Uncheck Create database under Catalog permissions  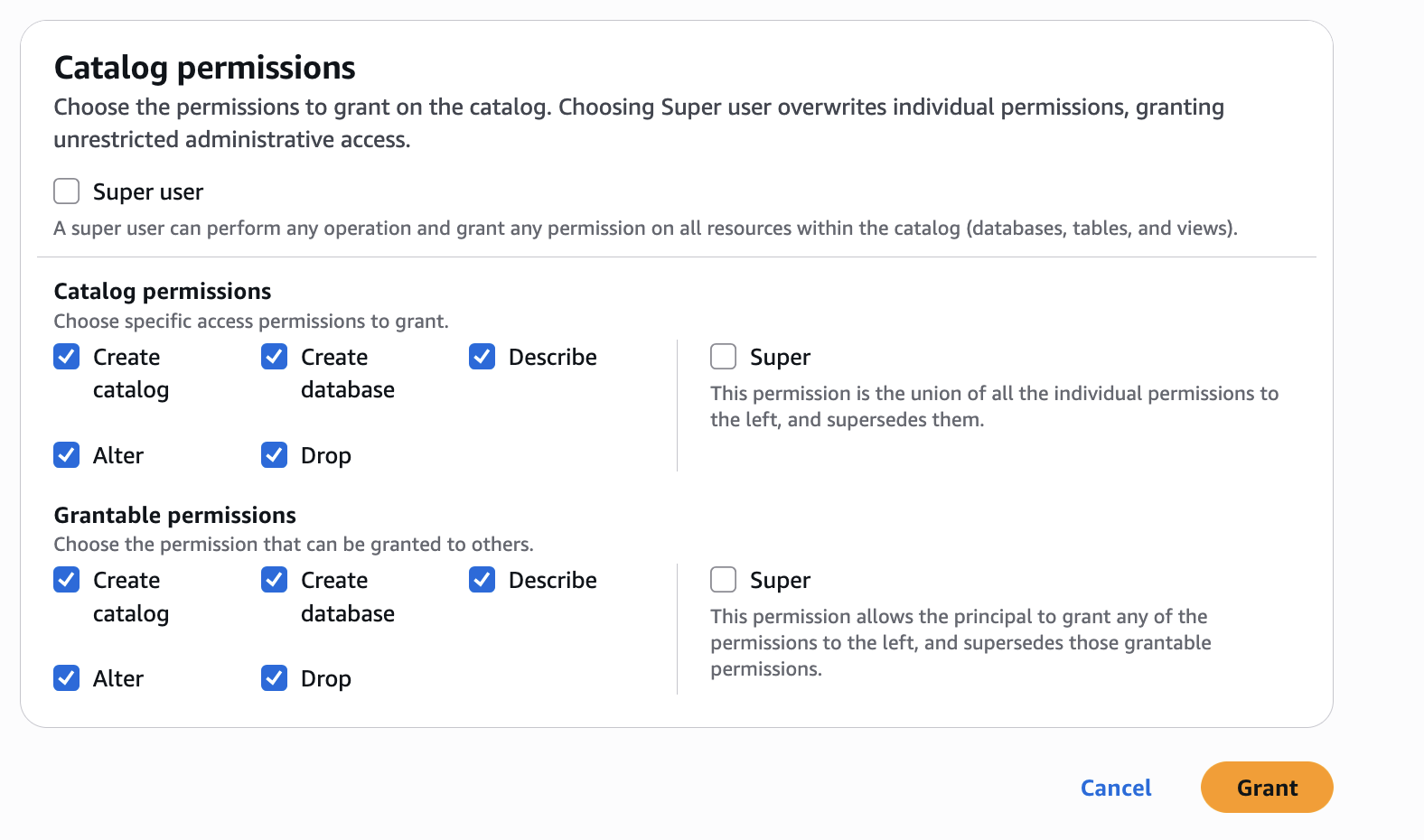(x=275, y=357)
